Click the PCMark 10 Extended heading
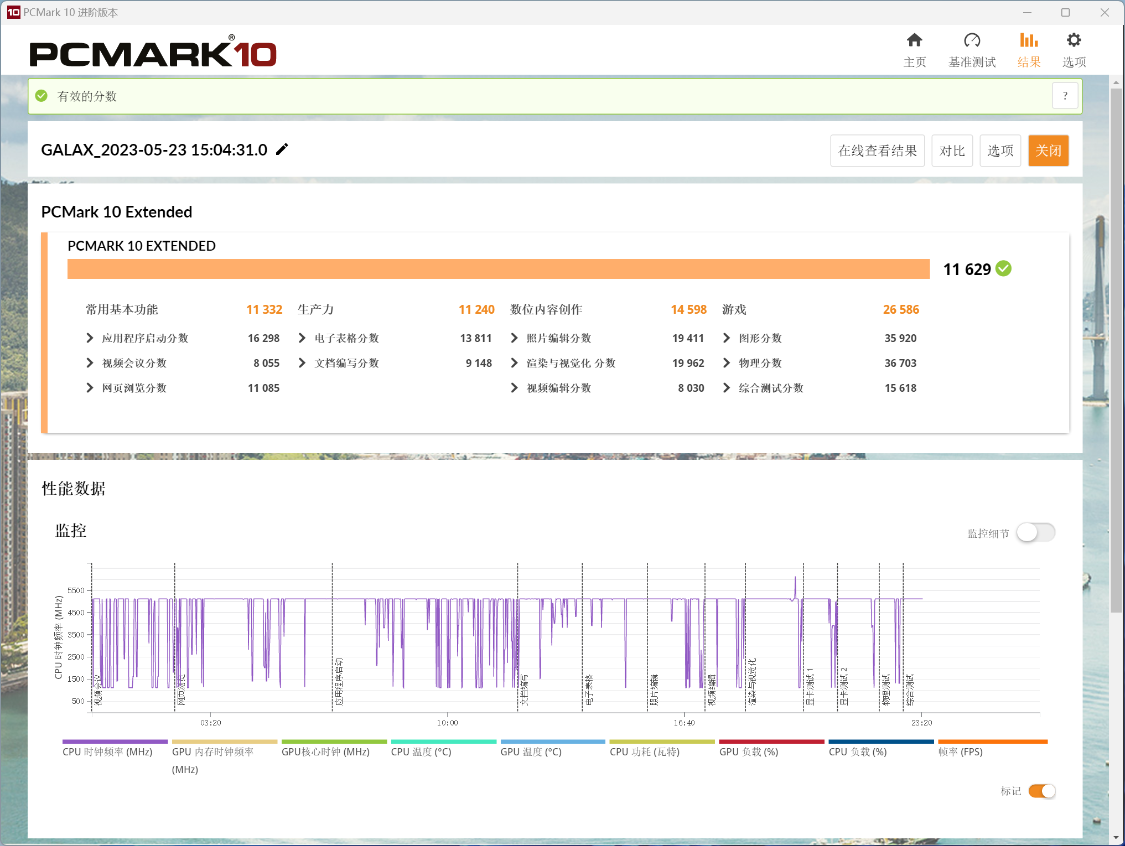Screen dimensions: 1125x846 pyautogui.click(x=116, y=212)
